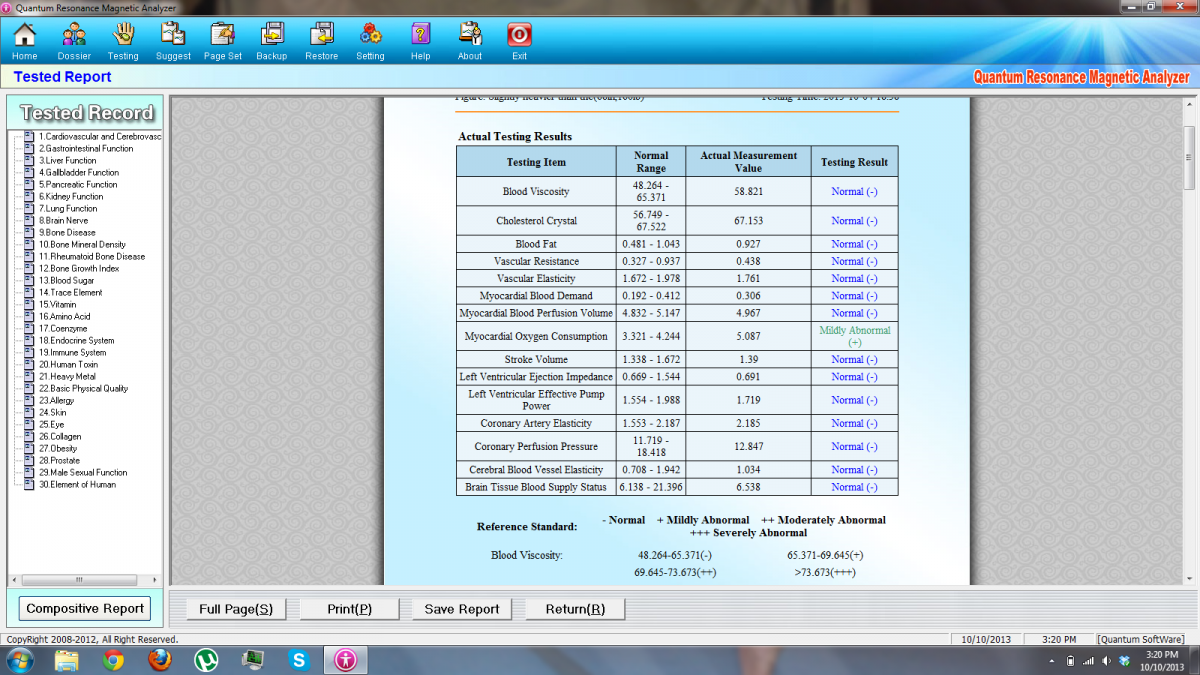Click the Compositive Report button

coord(85,608)
